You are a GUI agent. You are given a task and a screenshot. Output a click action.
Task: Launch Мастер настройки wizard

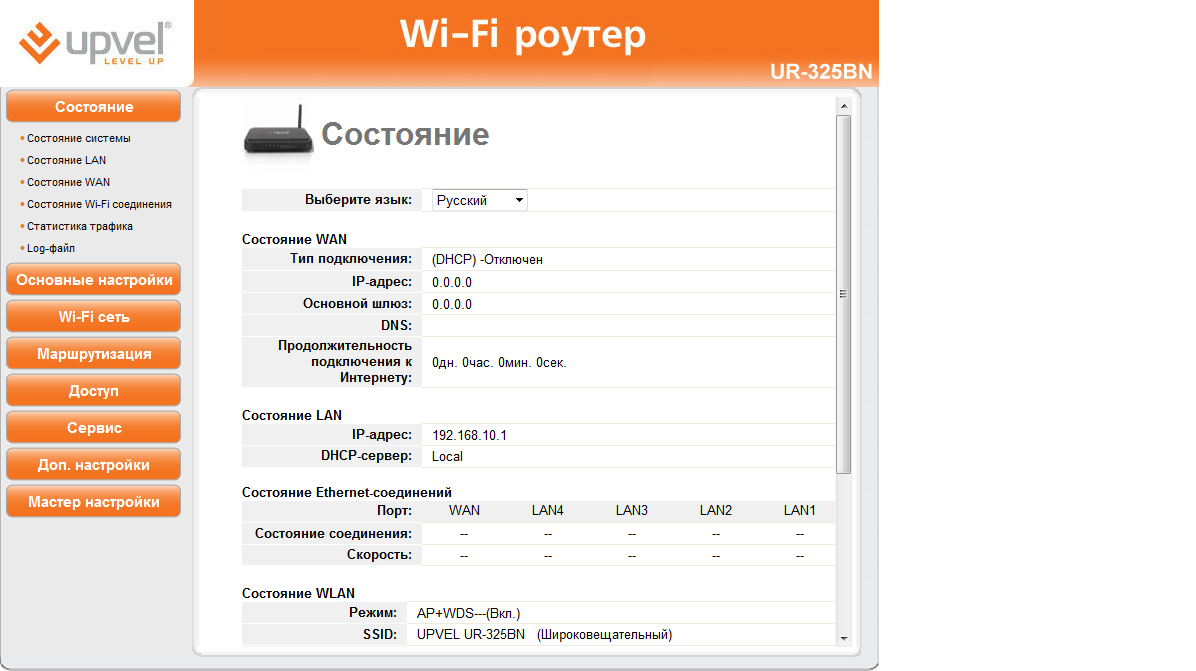coord(94,502)
